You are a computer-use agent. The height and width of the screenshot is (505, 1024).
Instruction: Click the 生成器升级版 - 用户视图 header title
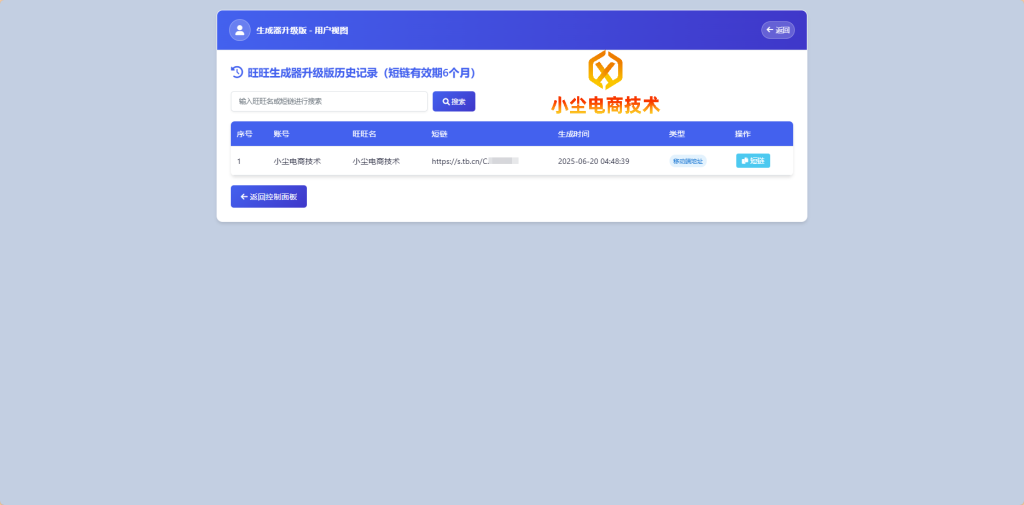click(x=302, y=31)
